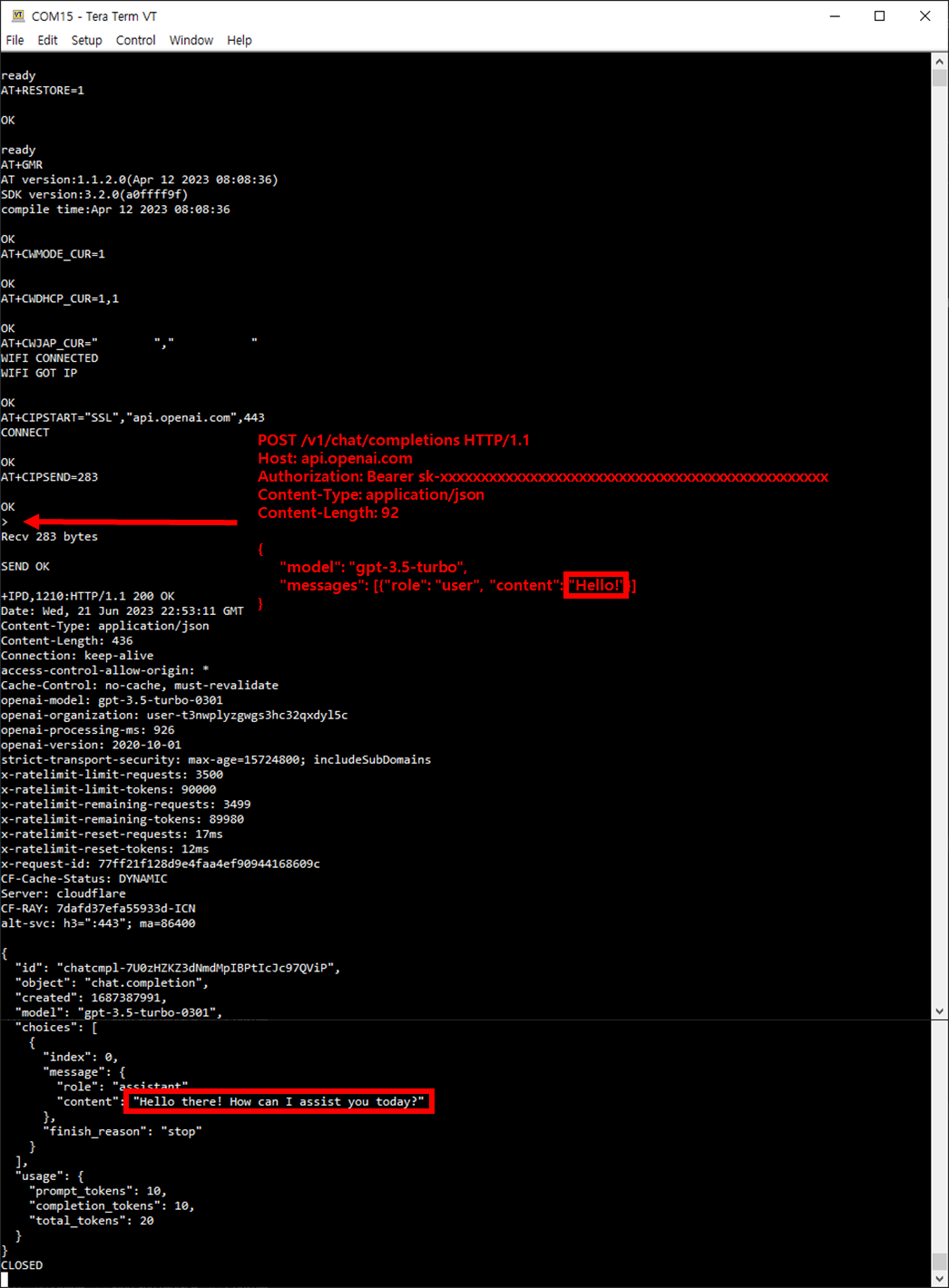
Task: Select the +IPD,1210:HTTP/1.1 200 OK line
Action: pos(88,597)
